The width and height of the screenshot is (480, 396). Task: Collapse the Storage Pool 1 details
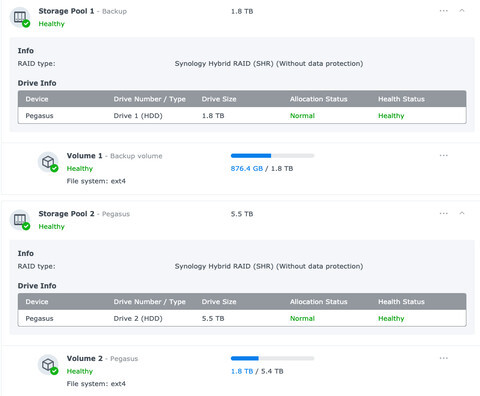(x=462, y=11)
